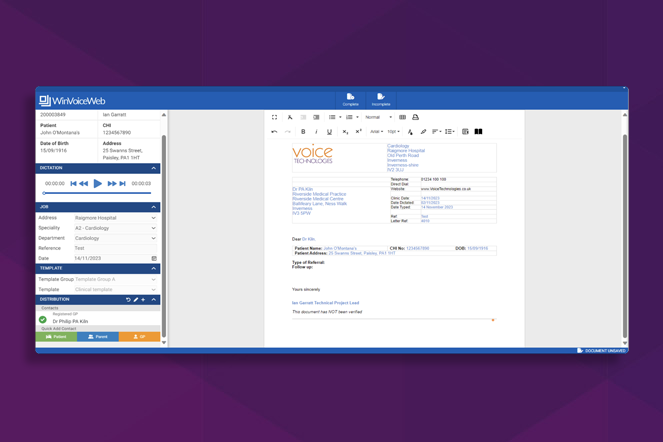This screenshot has width=663, height=442.
Task: Click the undo arrow in editor toolbar
Action: 275,131
